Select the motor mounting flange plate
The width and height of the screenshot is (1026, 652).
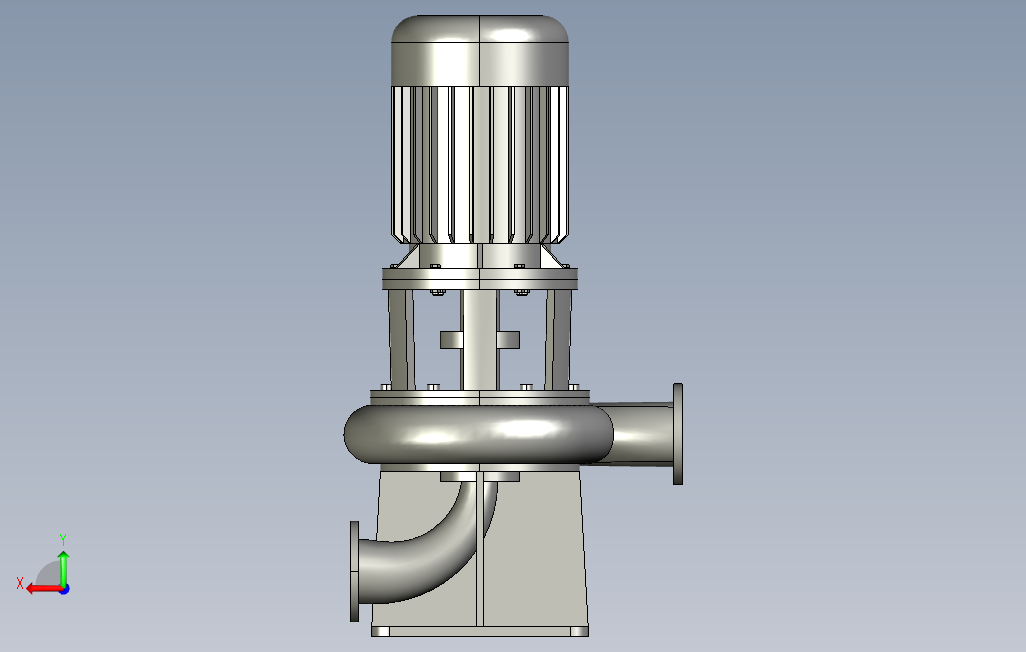(480, 278)
